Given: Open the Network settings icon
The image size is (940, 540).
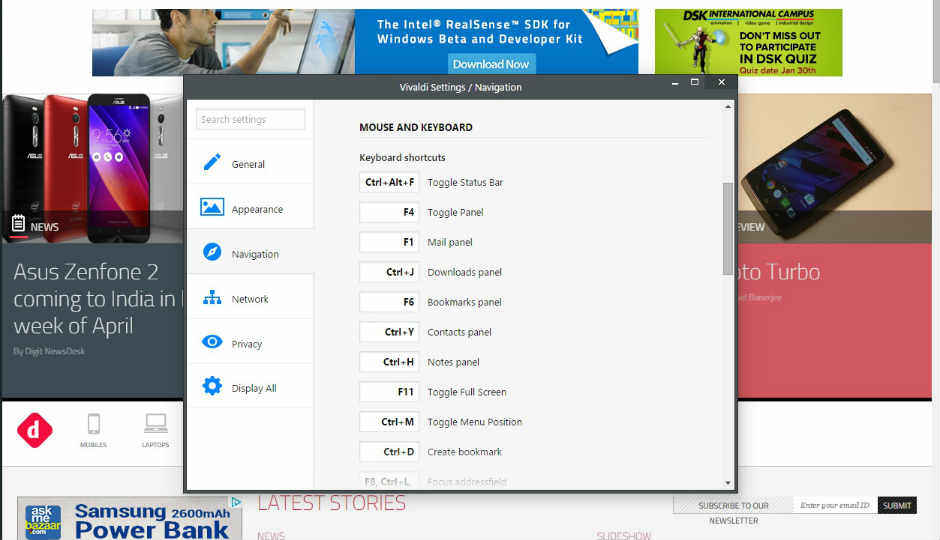Looking at the screenshot, I should (x=212, y=297).
